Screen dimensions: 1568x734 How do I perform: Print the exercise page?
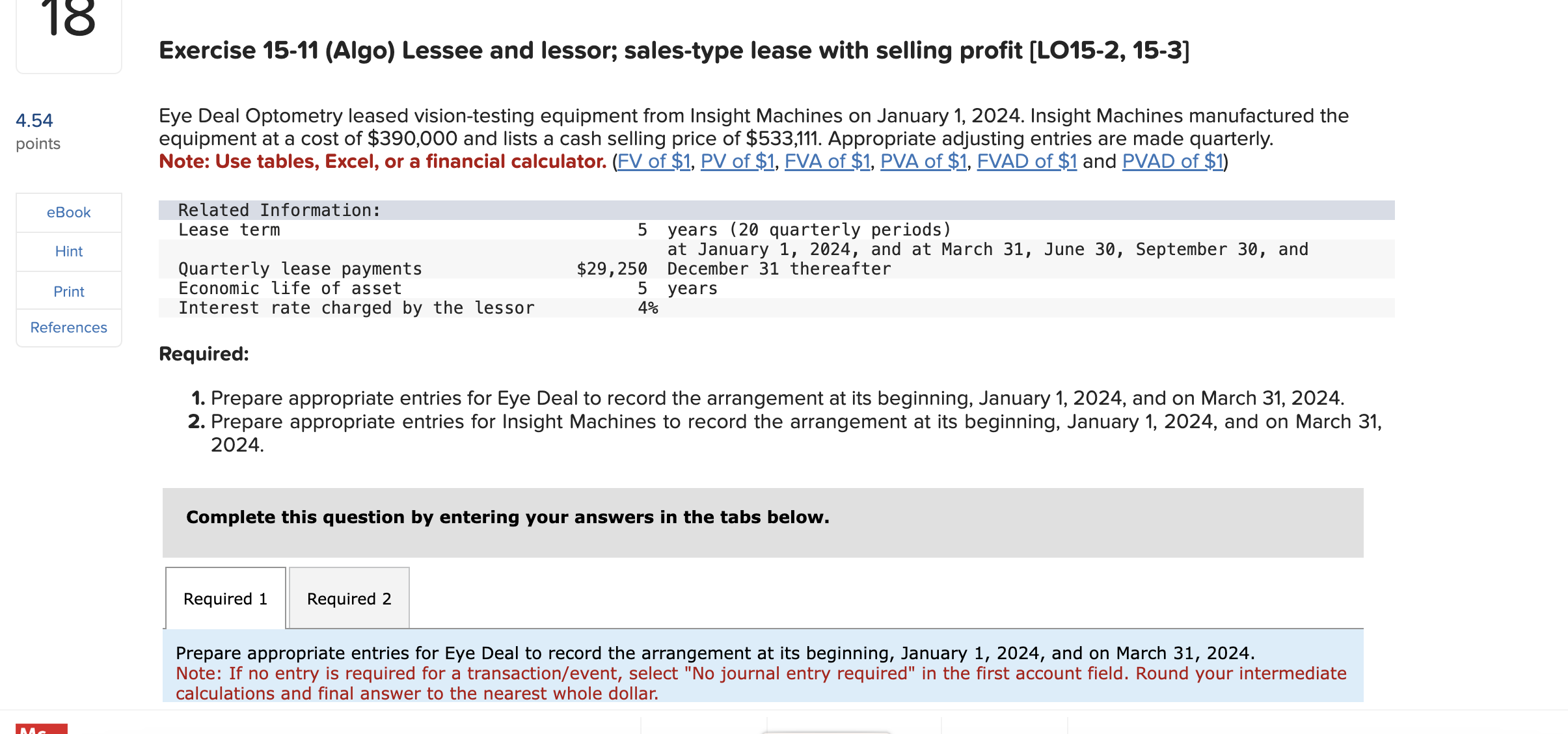pos(68,292)
